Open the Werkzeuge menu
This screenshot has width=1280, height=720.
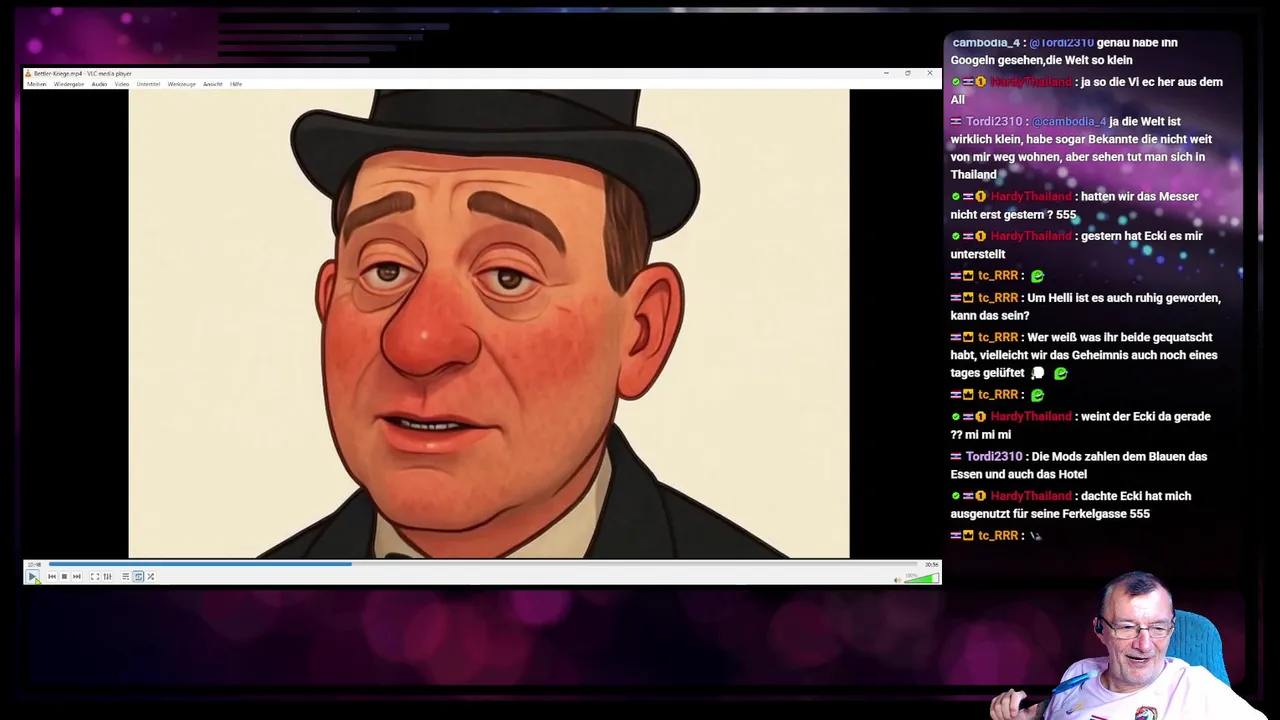coord(181,84)
